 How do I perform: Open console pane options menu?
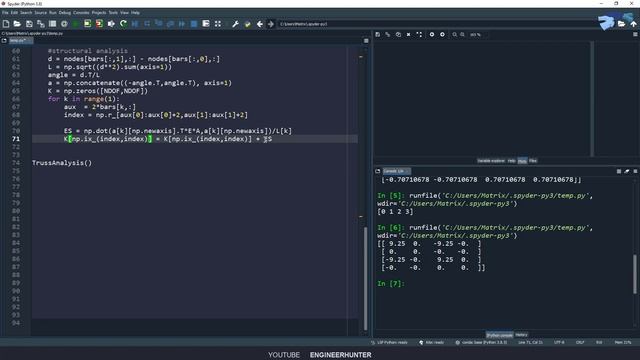[x=635, y=171]
